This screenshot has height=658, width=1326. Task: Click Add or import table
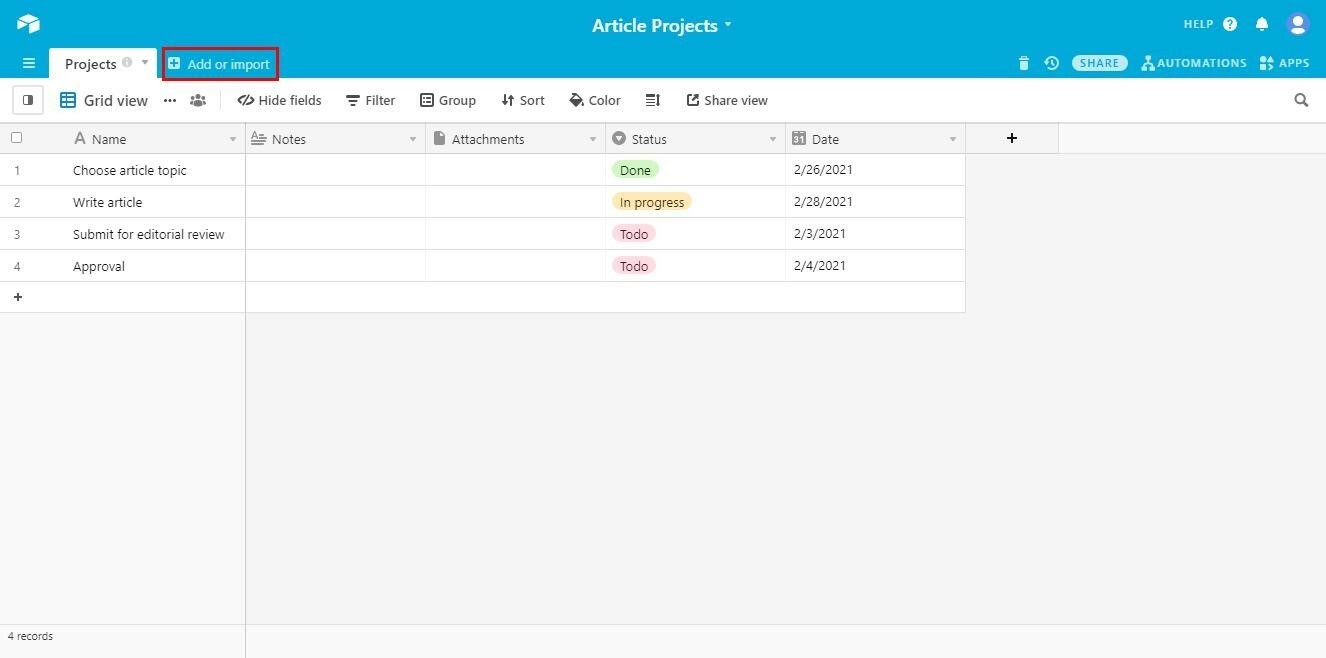point(220,64)
